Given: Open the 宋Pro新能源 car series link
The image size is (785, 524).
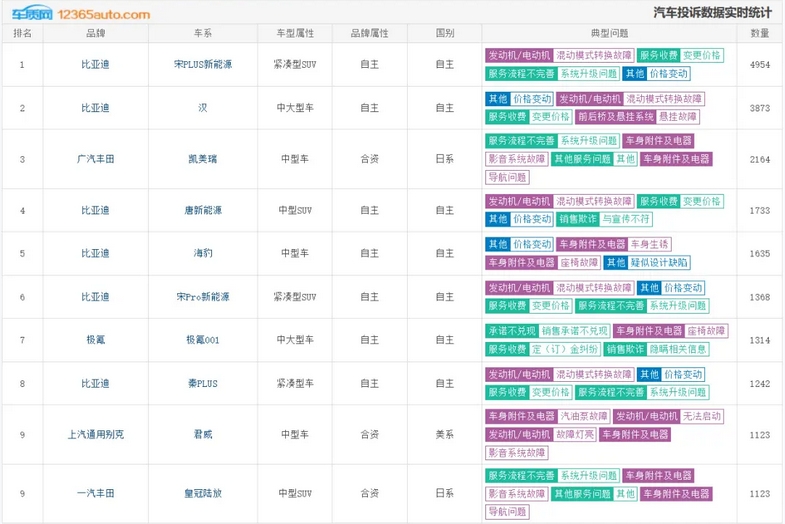Looking at the screenshot, I should (203, 297).
